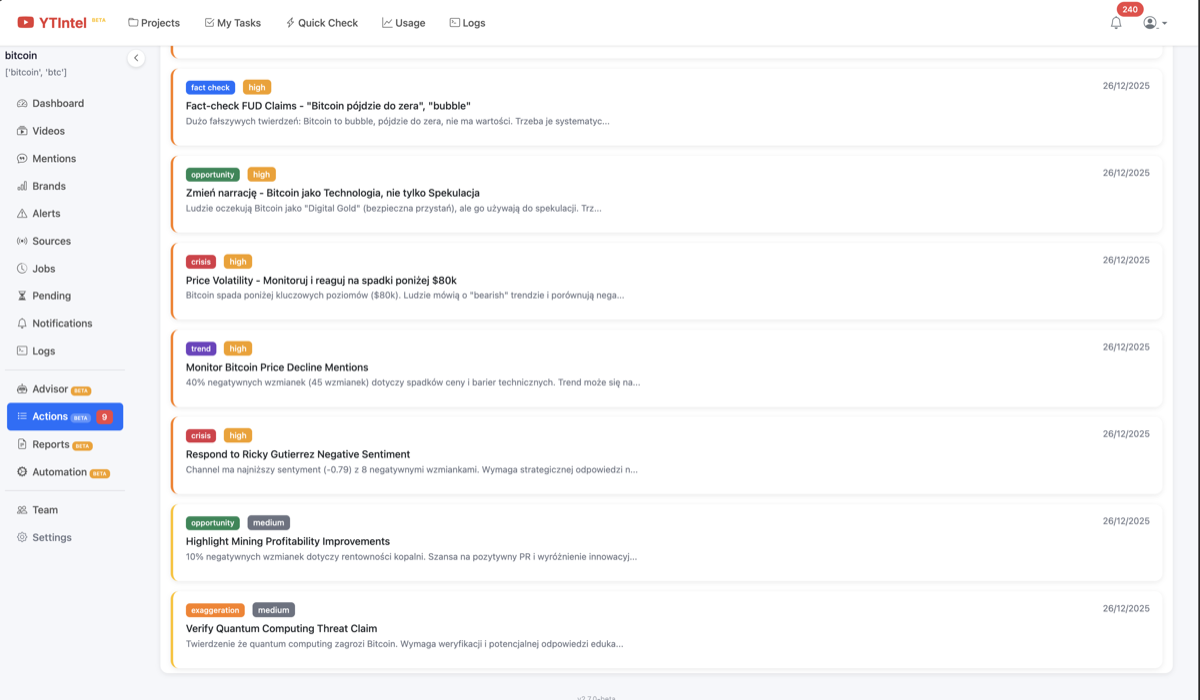
Task: Open Verify Quantum Computing Threat Claim
Action: pos(281,629)
